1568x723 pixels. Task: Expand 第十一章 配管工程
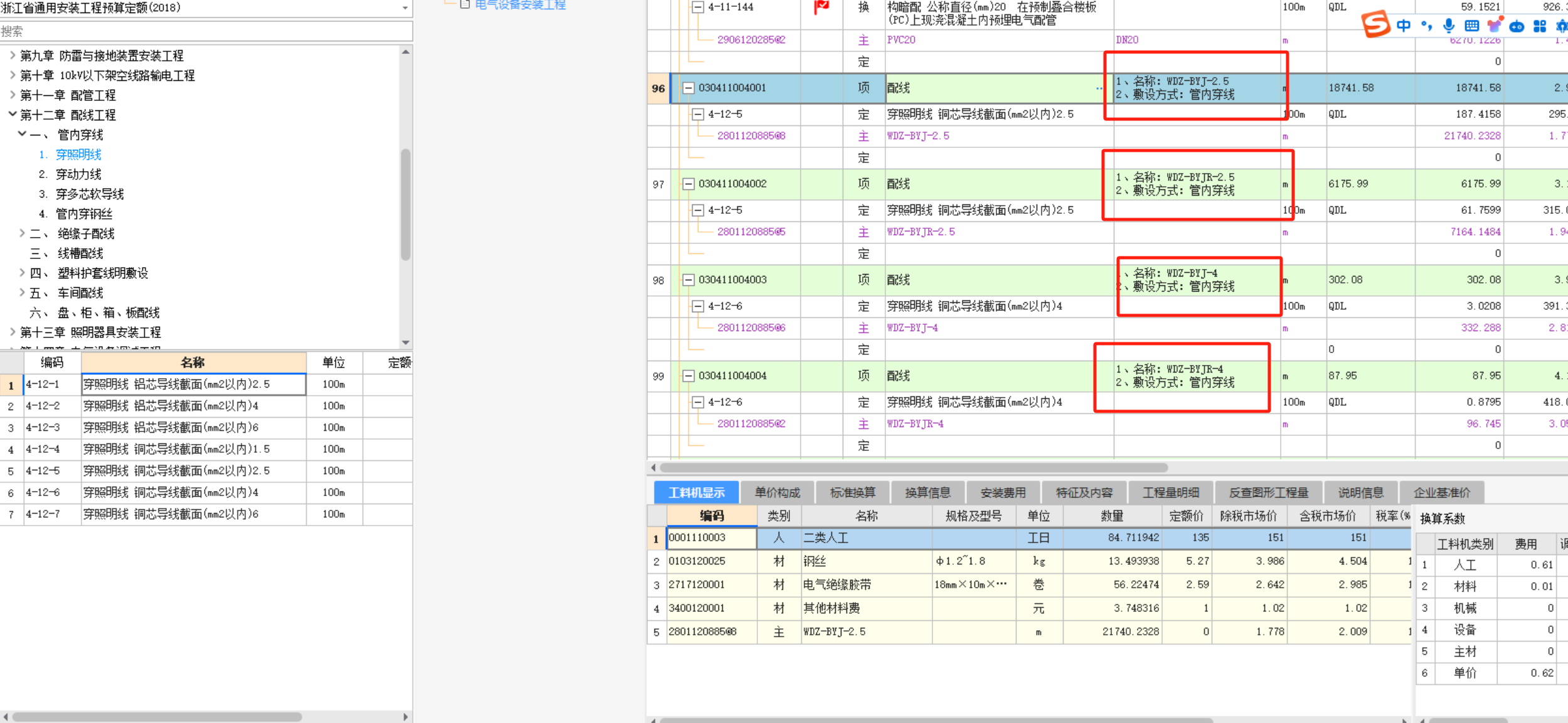(13, 95)
